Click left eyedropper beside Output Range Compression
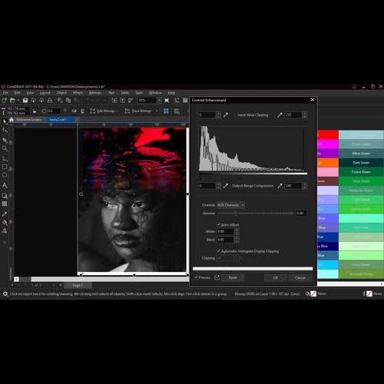Screen dimensions: 384x384 (x=226, y=186)
